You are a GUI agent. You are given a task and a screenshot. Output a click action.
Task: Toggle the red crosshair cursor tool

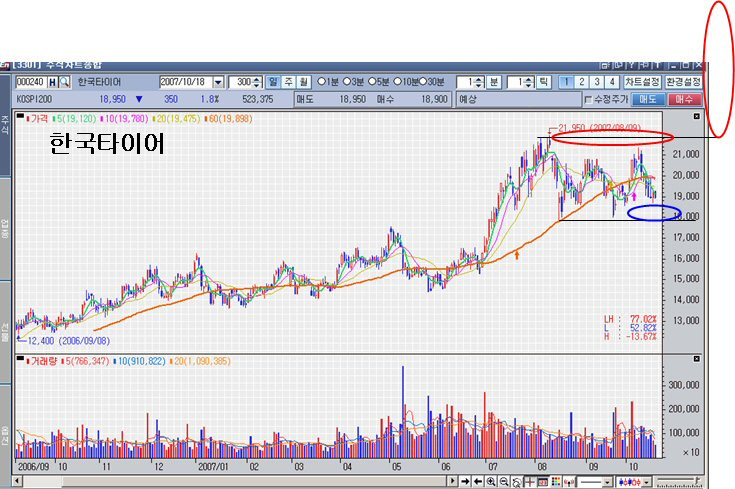point(530,481)
